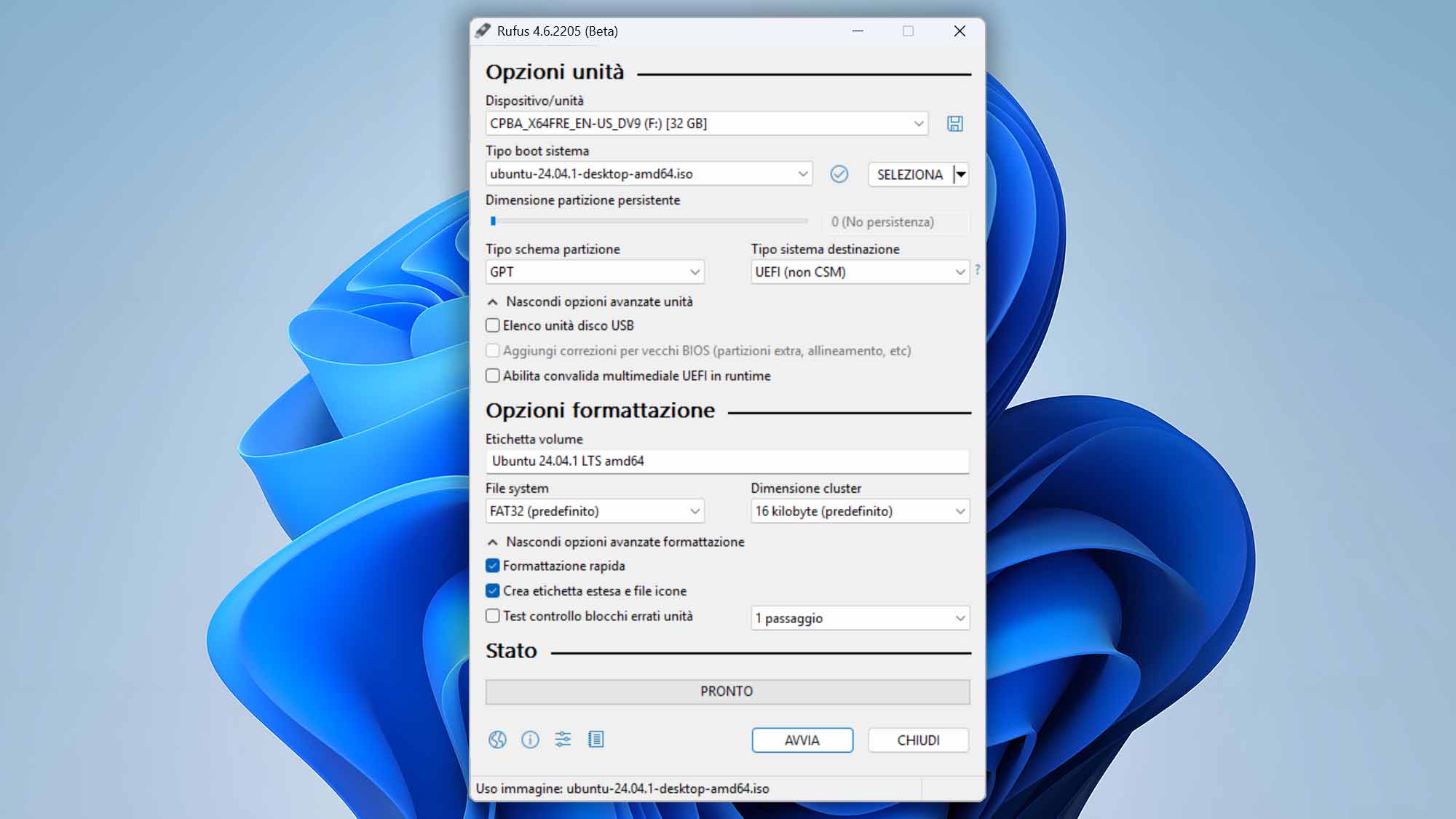1456x819 pixels.
Task: Open the About info icon
Action: coord(530,740)
